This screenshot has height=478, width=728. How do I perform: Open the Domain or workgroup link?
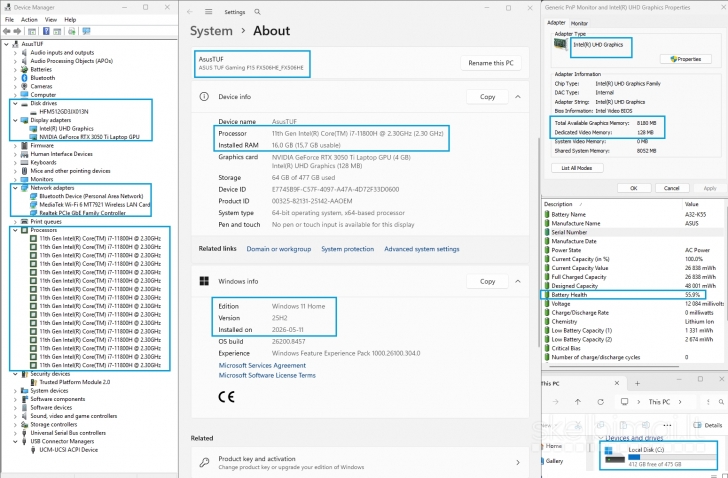click(279, 249)
